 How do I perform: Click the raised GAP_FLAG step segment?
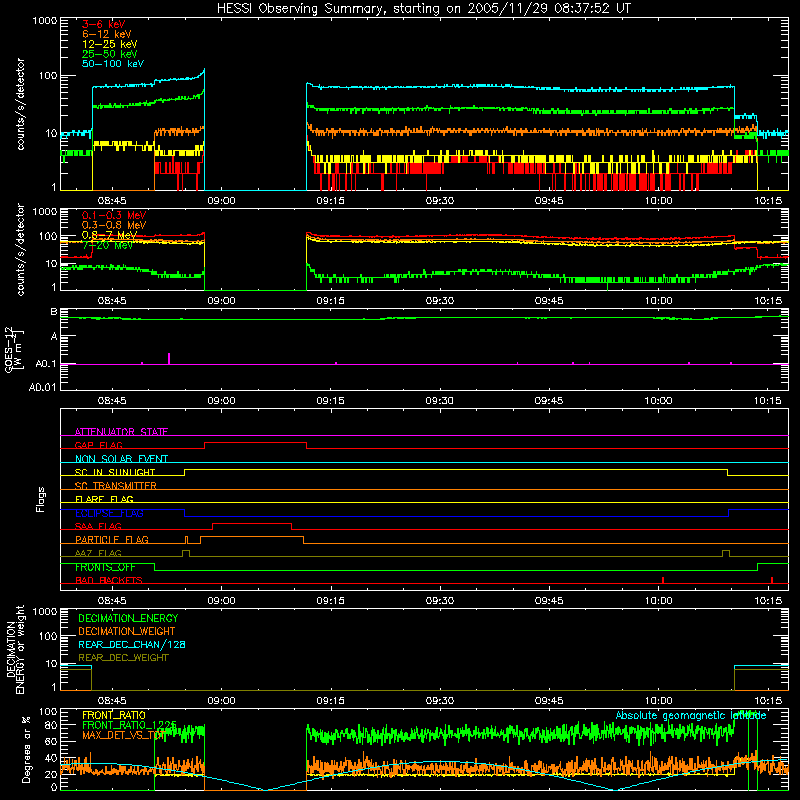pyautogui.click(x=256, y=443)
